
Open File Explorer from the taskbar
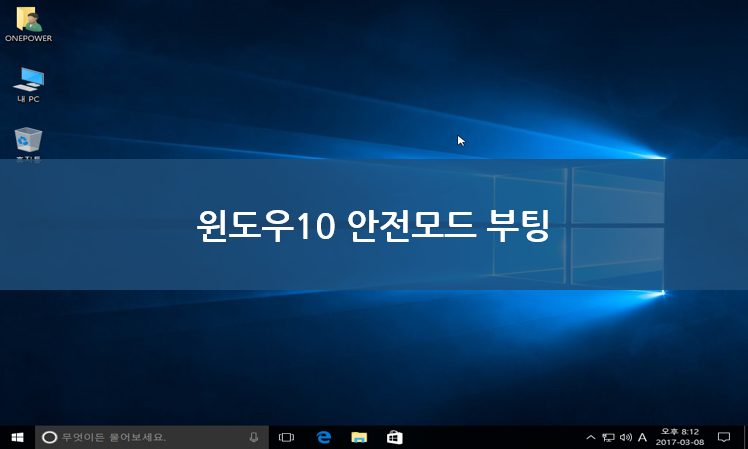point(359,437)
